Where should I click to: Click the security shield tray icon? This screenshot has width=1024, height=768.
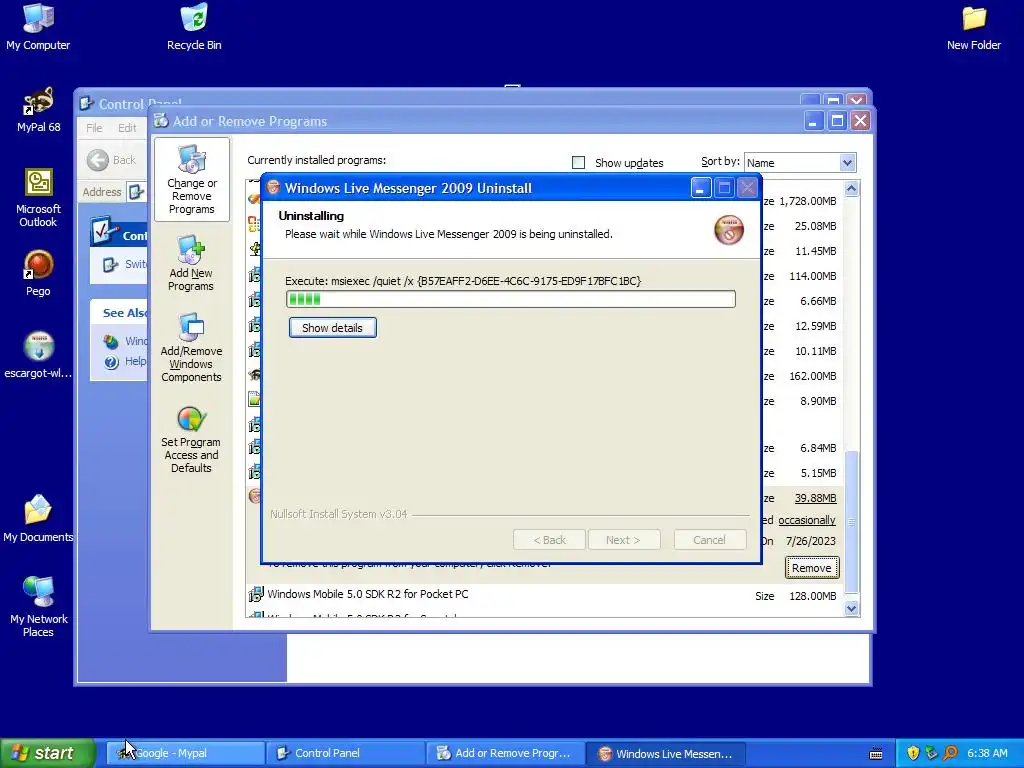912,753
